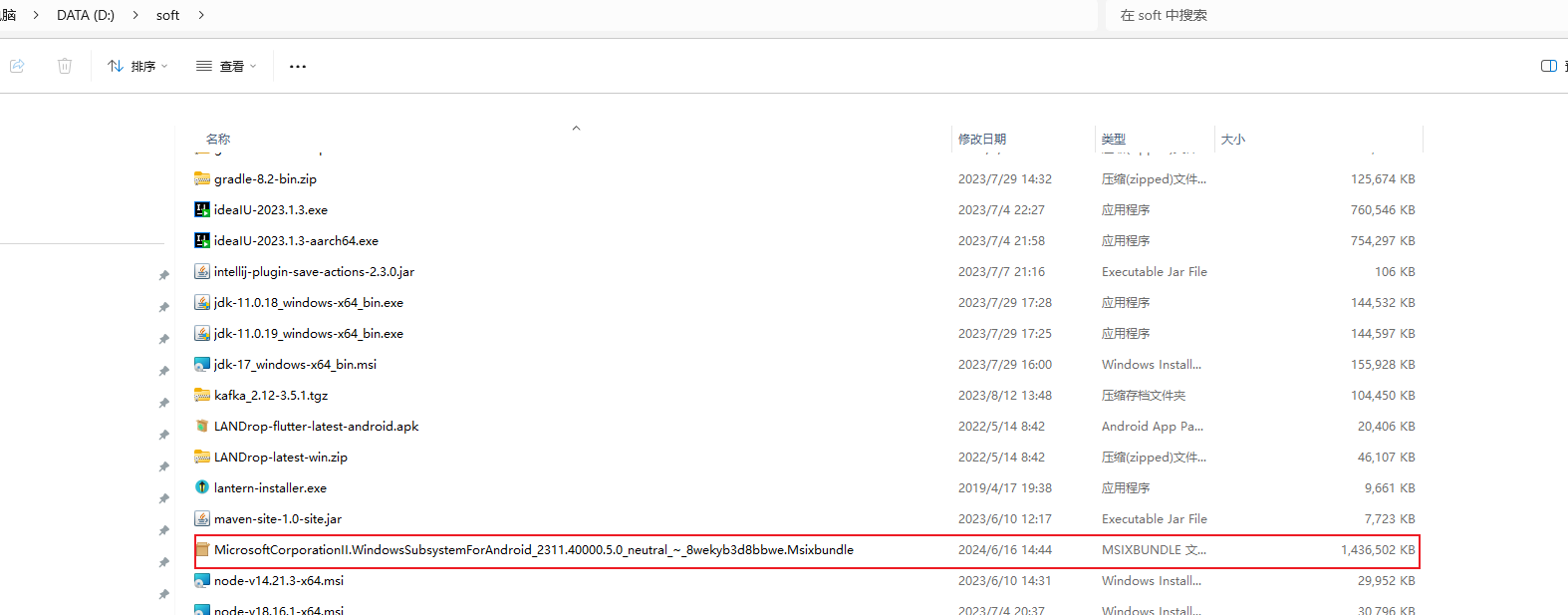Select node-v14.21.3-x64.msi file name

[x=279, y=580]
